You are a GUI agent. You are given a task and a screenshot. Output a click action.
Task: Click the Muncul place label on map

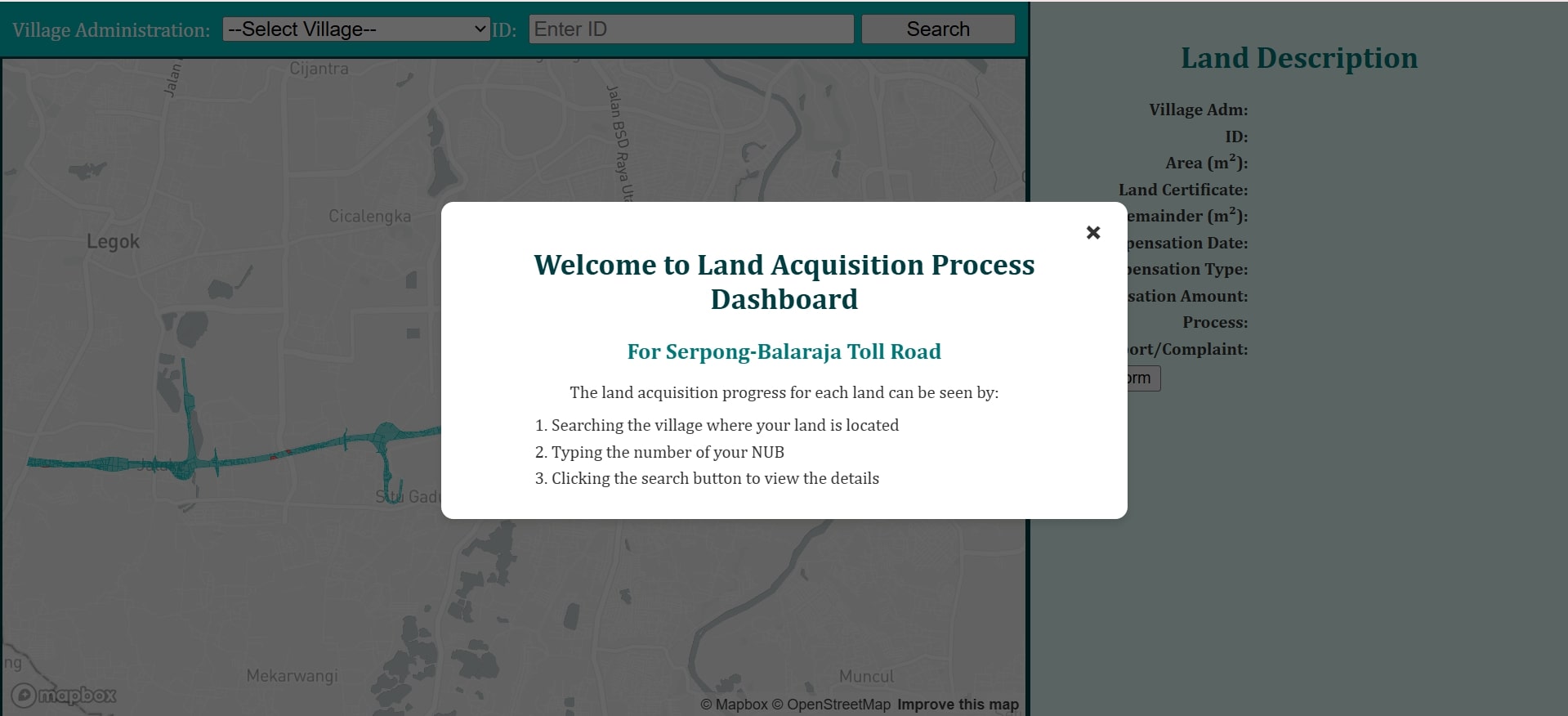(x=866, y=677)
